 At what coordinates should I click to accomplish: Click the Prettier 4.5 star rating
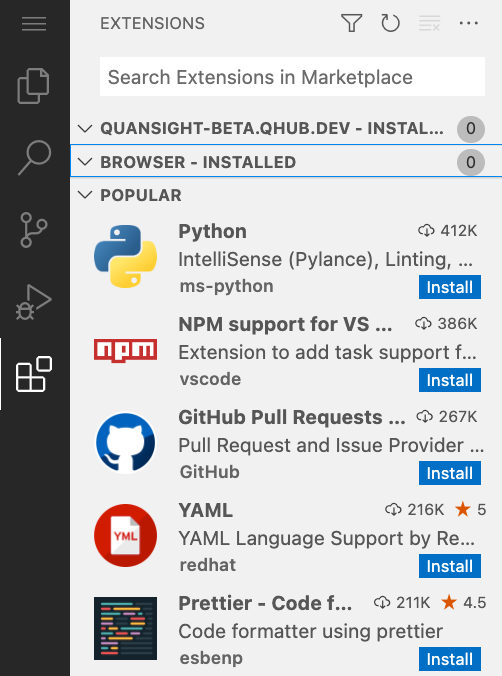pos(464,603)
